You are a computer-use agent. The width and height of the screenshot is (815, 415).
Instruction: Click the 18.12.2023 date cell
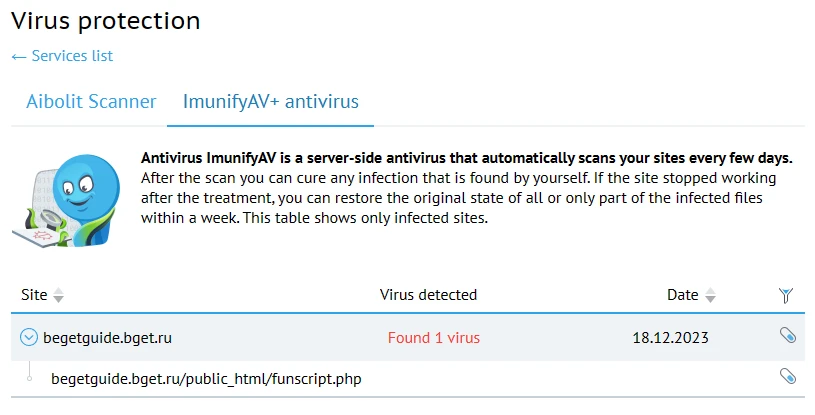coord(670,338)
